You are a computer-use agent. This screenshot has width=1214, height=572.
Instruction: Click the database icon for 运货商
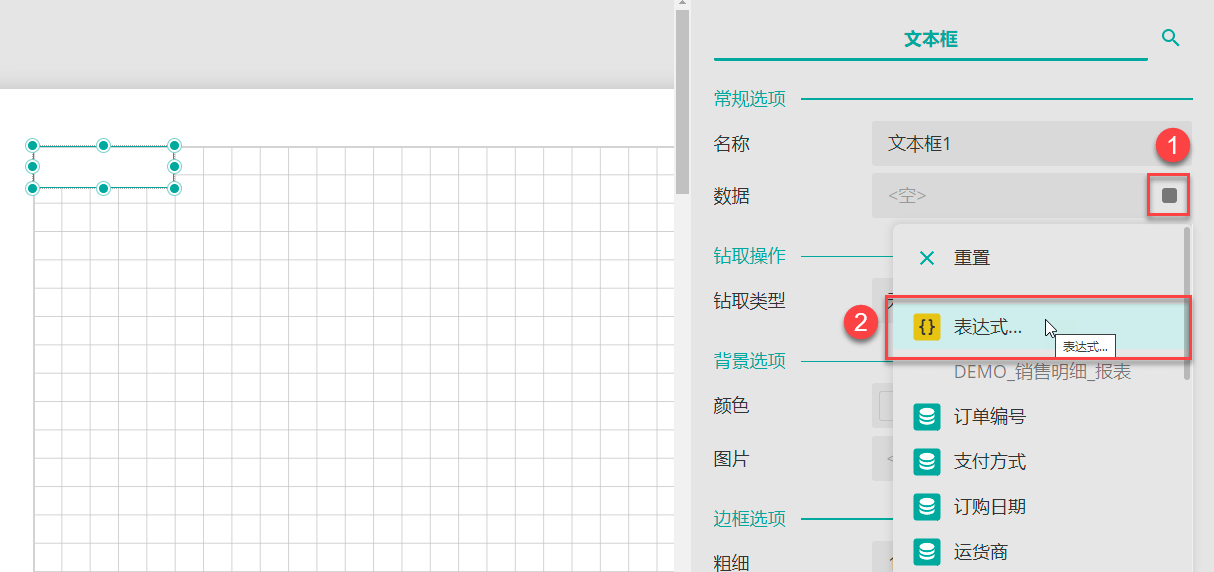click(927, 551)
